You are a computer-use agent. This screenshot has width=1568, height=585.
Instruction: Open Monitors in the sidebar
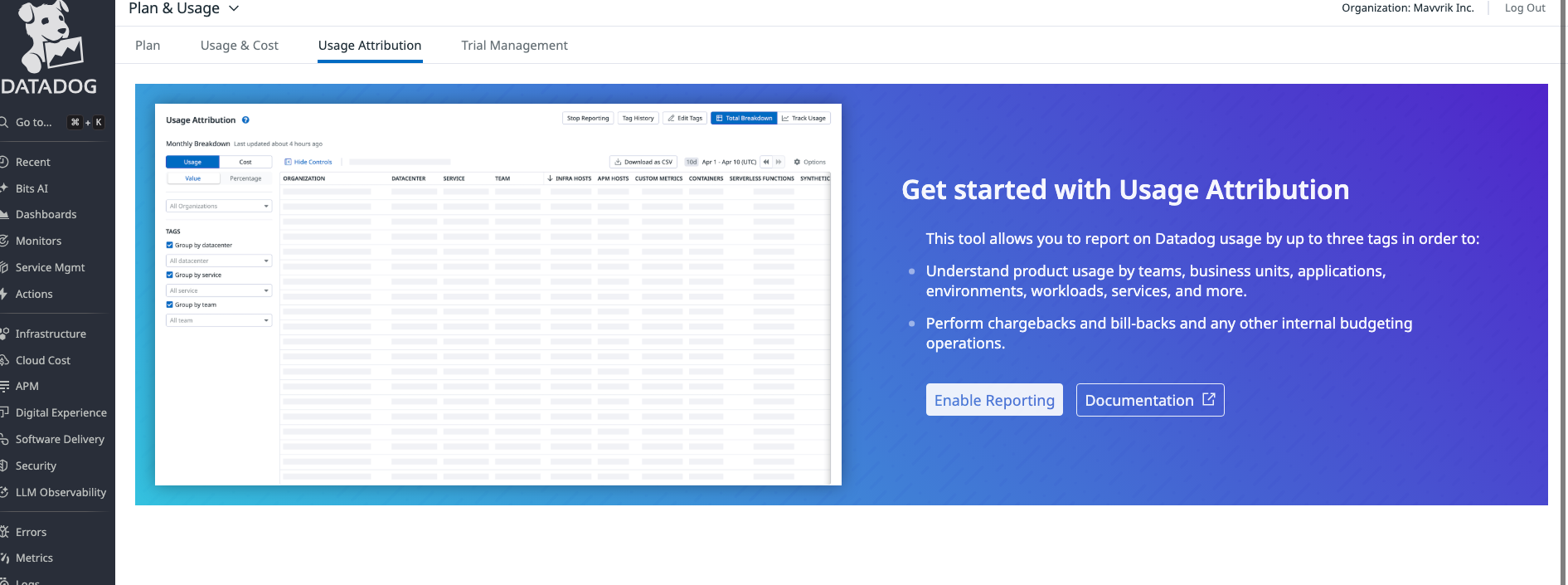[x=38, y=241]
